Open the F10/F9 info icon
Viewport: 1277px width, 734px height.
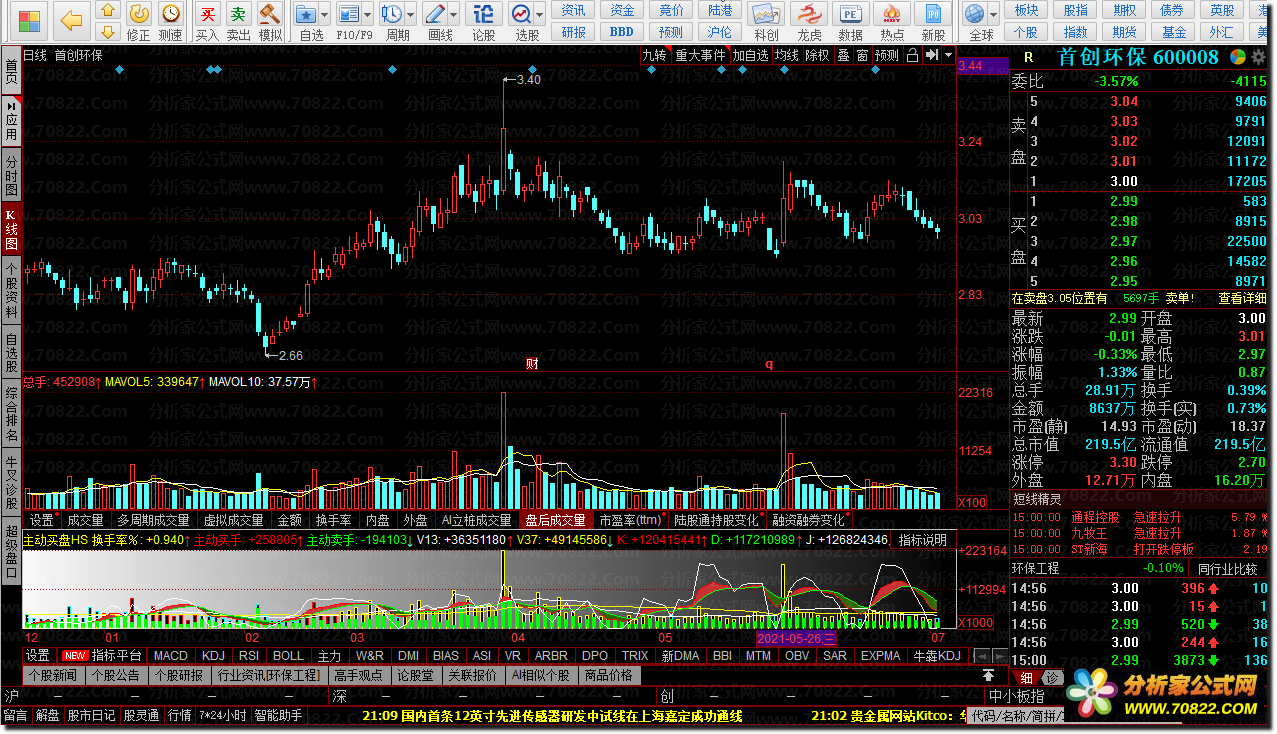coord(349,14)
